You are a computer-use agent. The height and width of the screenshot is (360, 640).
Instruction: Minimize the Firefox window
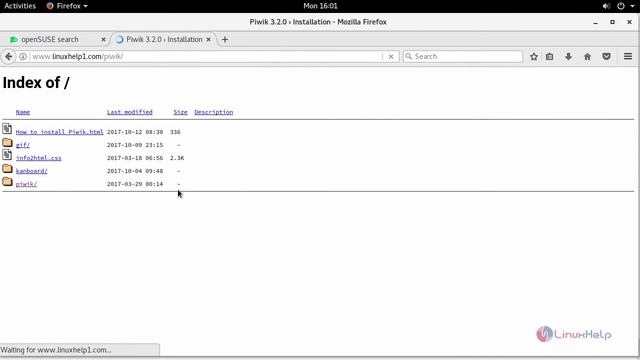point(596,22)
